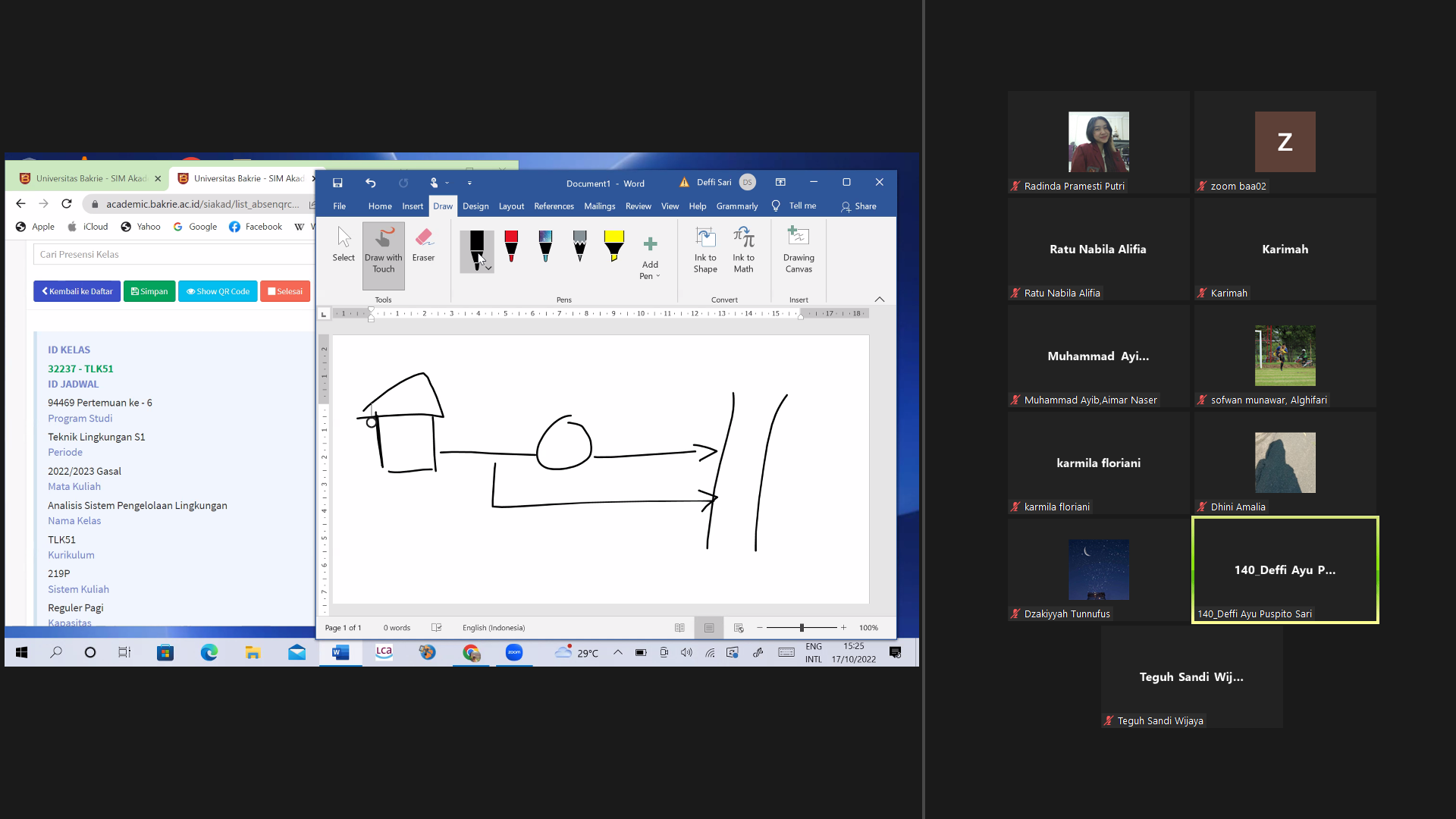Select the yellow highlighter
This screenshot has height=819, width=1456.
(x=614, y=247)
